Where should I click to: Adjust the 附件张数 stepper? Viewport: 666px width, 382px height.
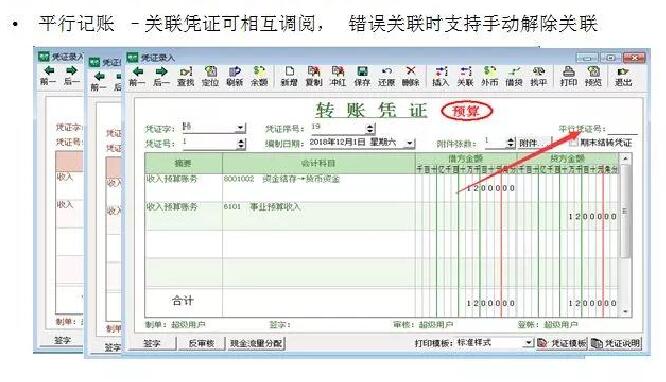511,143
